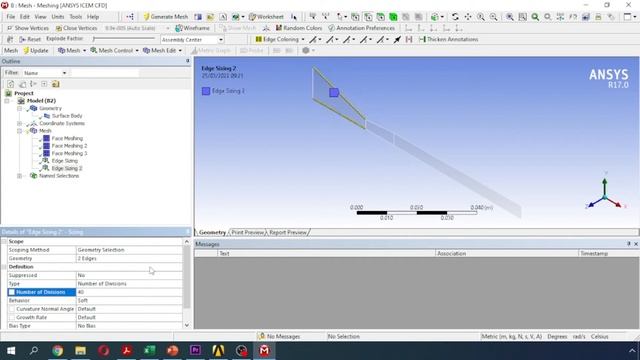Screen dimensions: 640x360
Task: Select the Pan view tool
Action: coord(468,17)
